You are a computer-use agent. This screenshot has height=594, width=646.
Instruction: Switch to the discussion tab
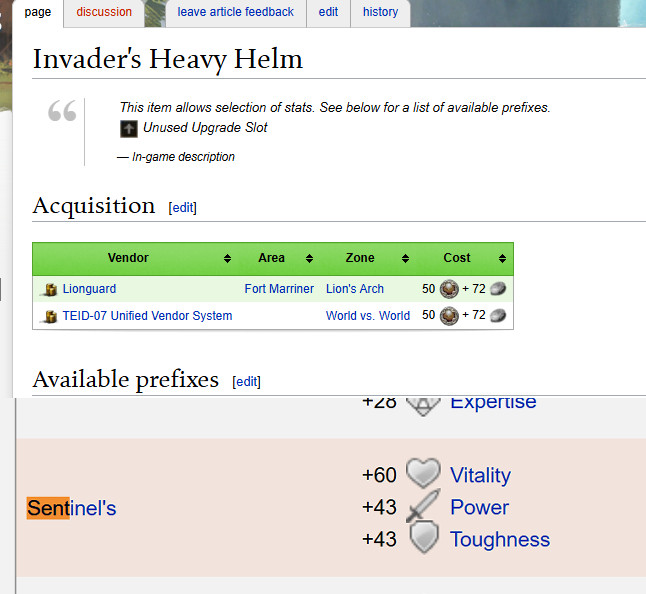click(x=104, y=12)
